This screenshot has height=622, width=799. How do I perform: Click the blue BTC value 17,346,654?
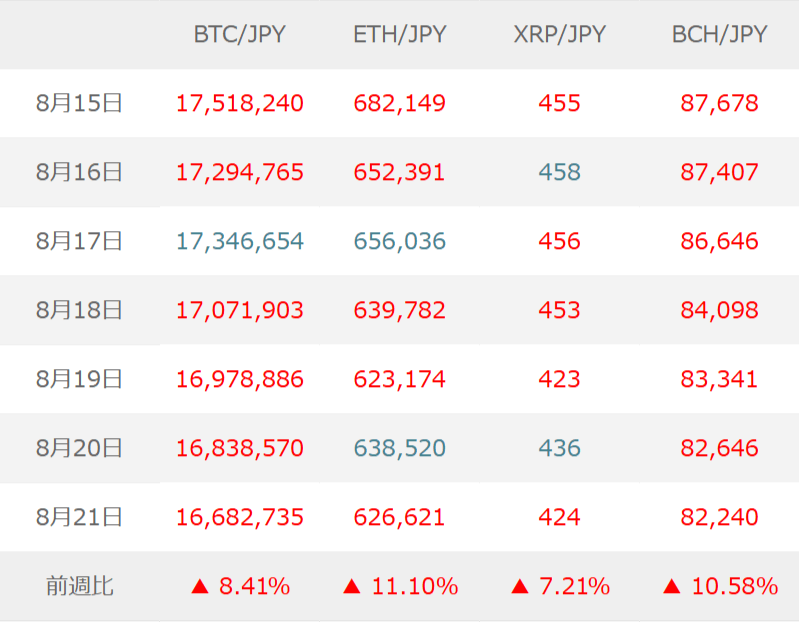pos(239,241)
